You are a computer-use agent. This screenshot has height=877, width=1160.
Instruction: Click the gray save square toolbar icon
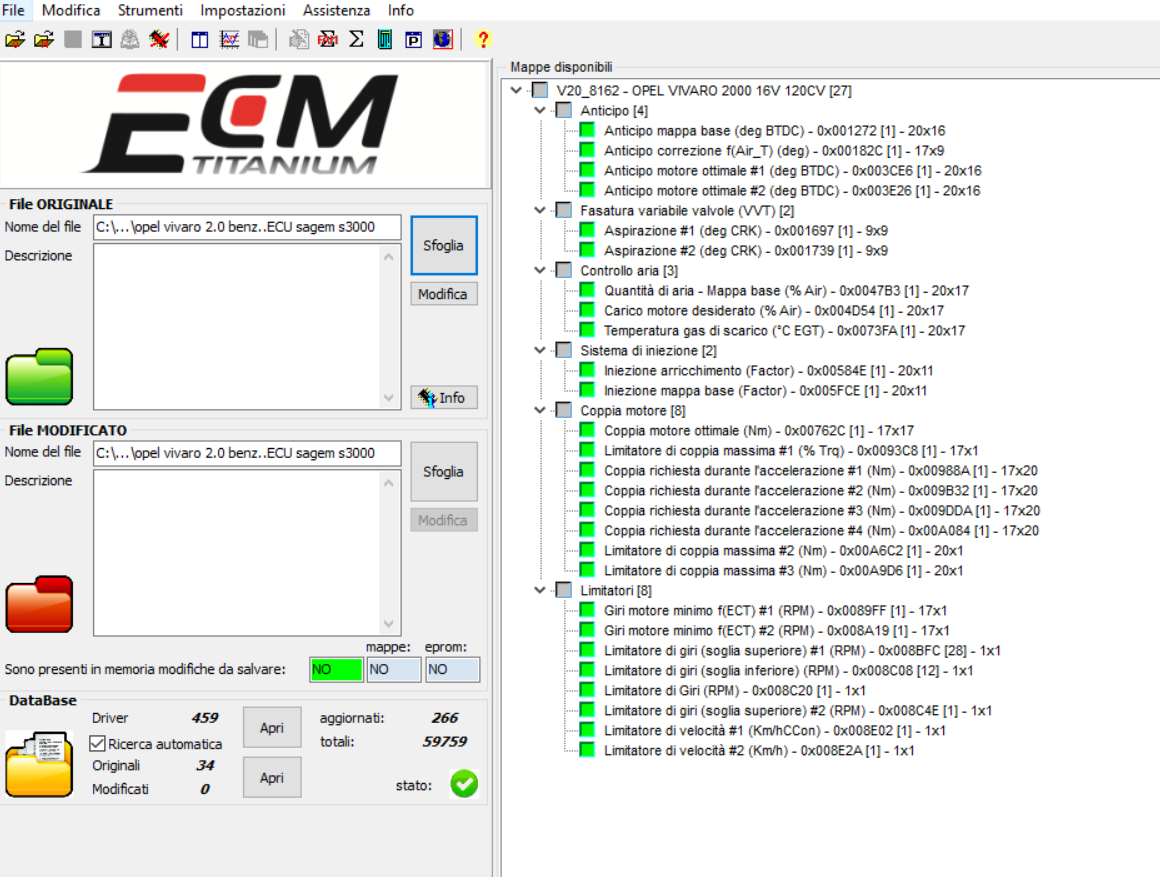(72, 39)
